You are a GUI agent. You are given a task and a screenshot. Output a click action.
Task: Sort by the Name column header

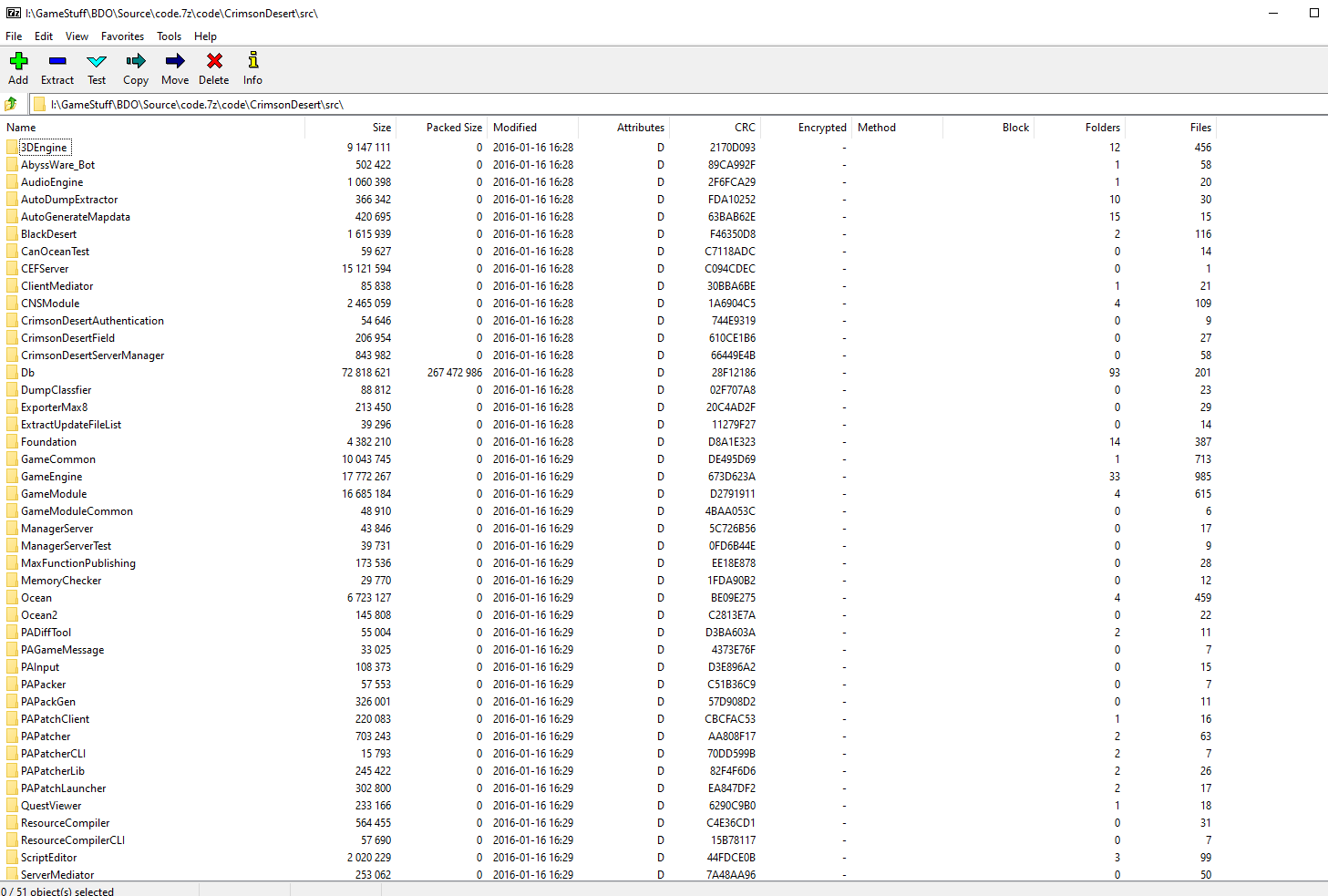(152, 128)
